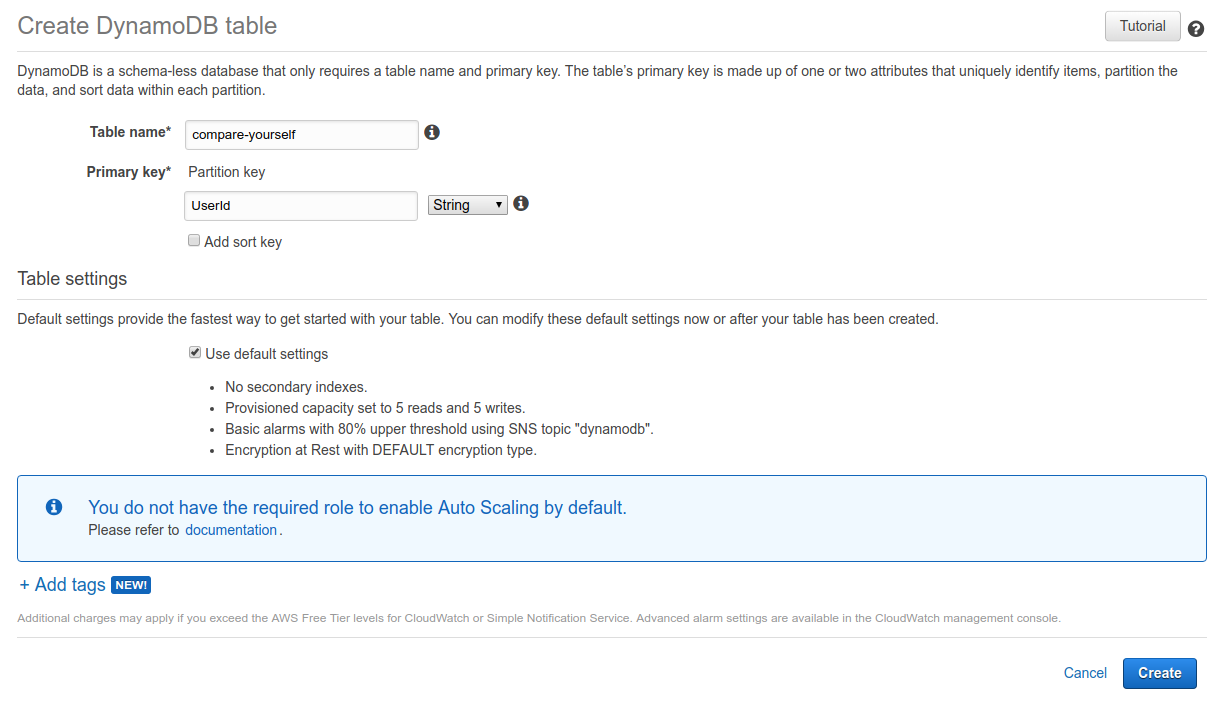Expand the + Add tags section
The width and height of the screenshot is (1227, 724).
(x=62, y=585)
